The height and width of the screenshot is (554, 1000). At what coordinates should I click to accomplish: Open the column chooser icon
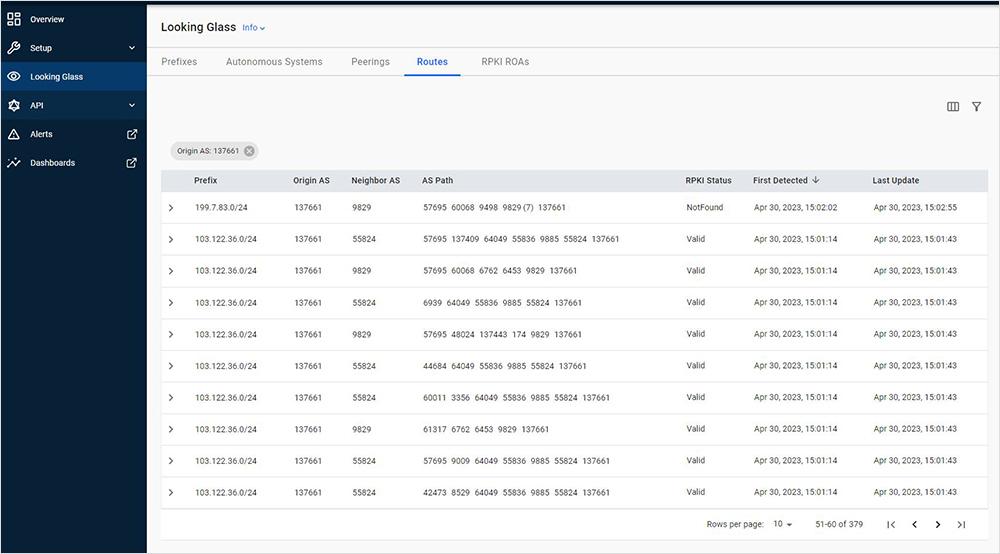pyautogui.click(x=953, y=107)
